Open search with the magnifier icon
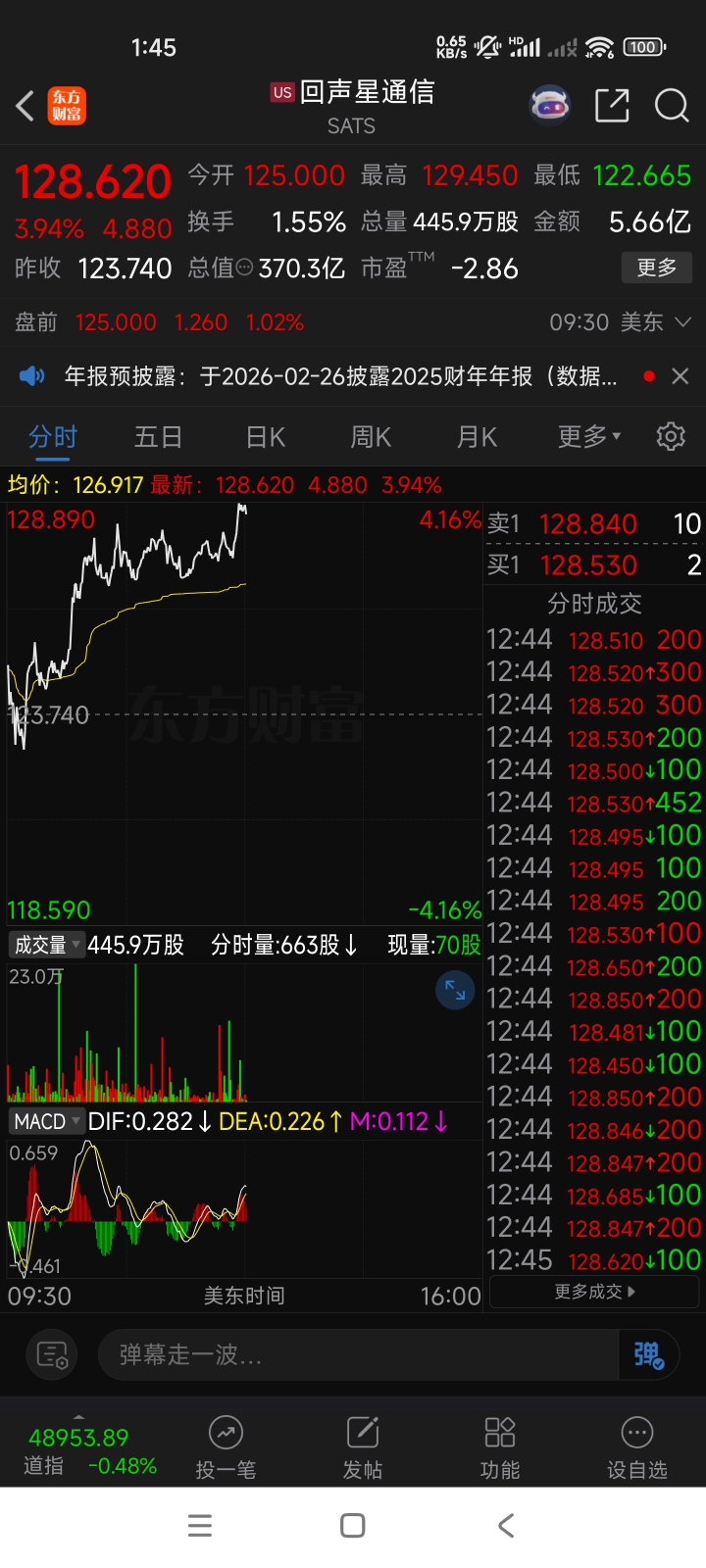 [x=672, y=106]
